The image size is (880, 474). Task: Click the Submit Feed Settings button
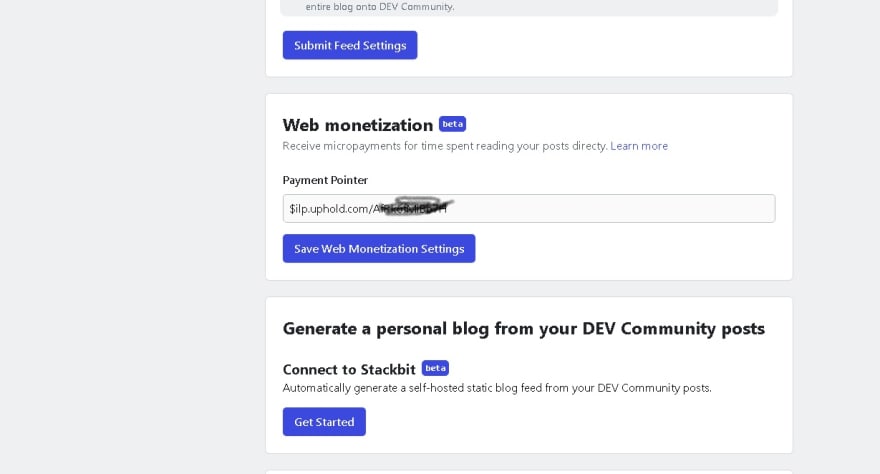350,45
